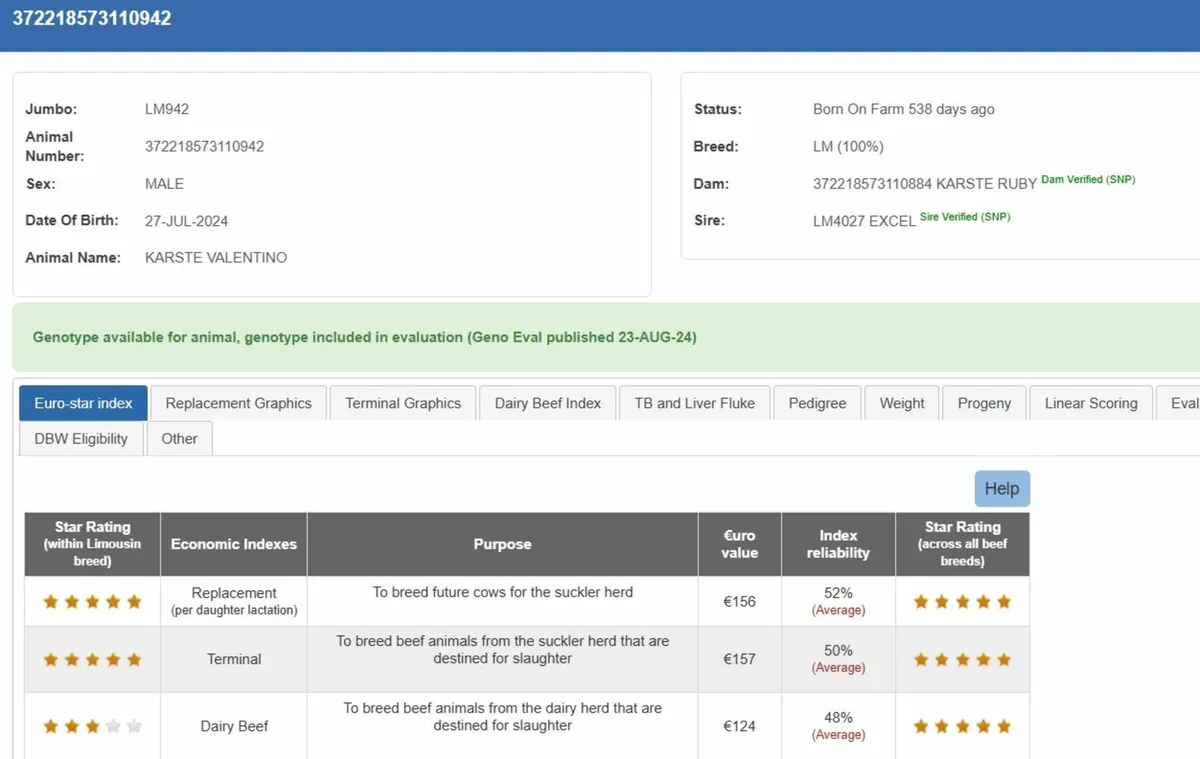
Task: Select the Euro-star index tab
Action: [83, 403]
